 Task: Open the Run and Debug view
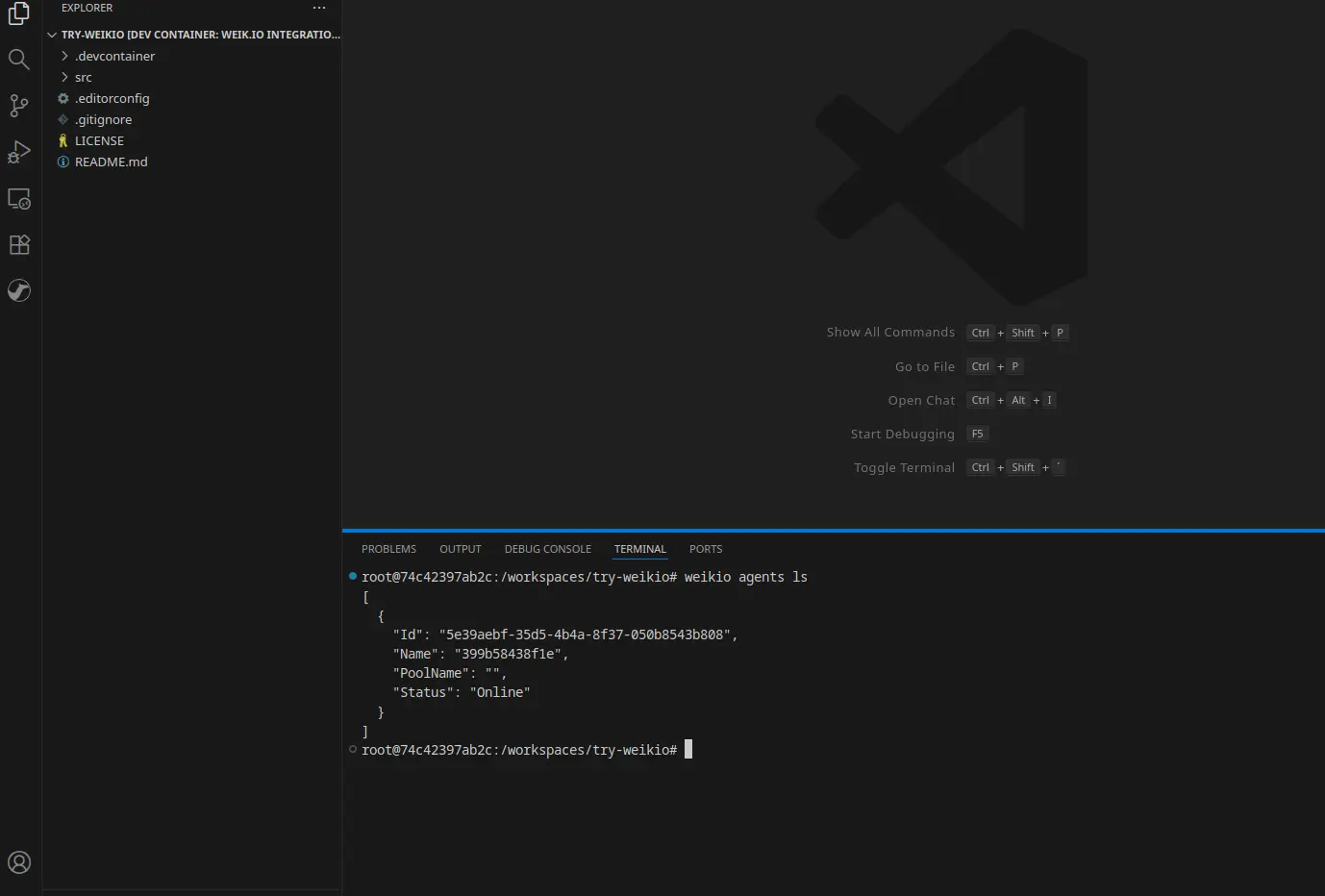click(19, 152)
